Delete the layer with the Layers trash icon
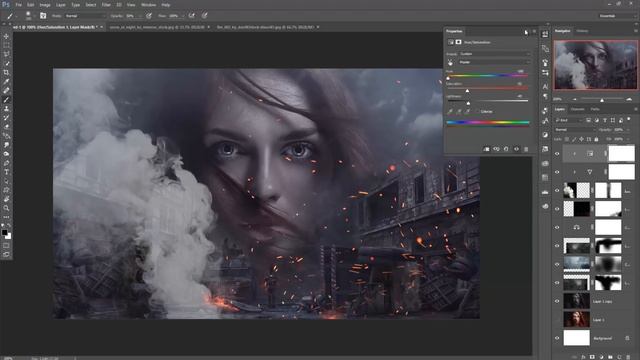The height and width of the screenshot is (360, 640). (x=628, y=357)
